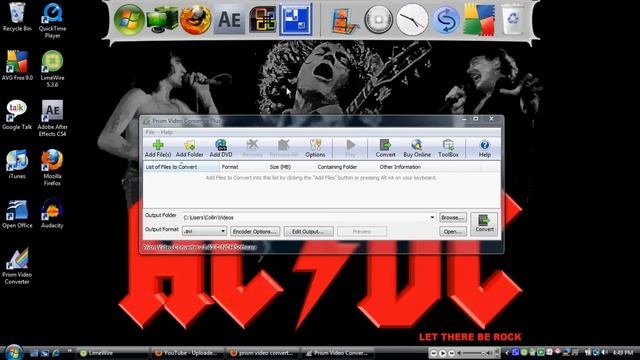Click the volume slider in the taskbar media toolbar
640x360 pixels.
click(x=474, y=353)
